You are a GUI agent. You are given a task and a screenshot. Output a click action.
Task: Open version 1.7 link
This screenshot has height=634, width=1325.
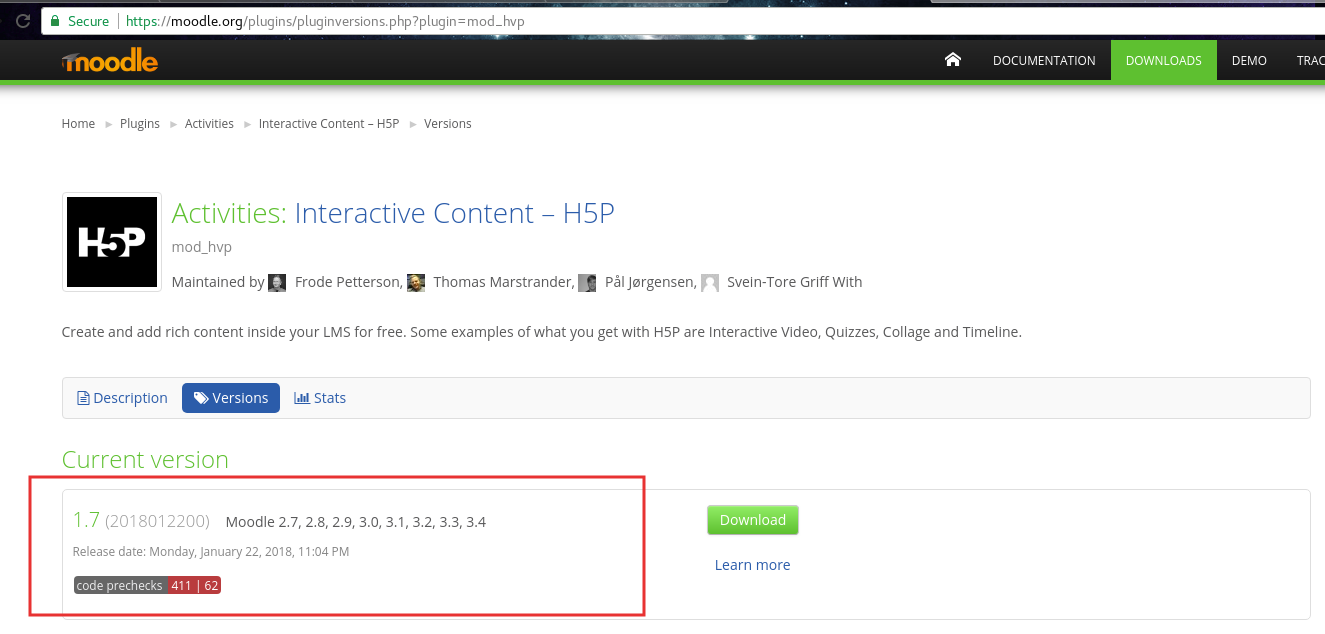(86, 520)
